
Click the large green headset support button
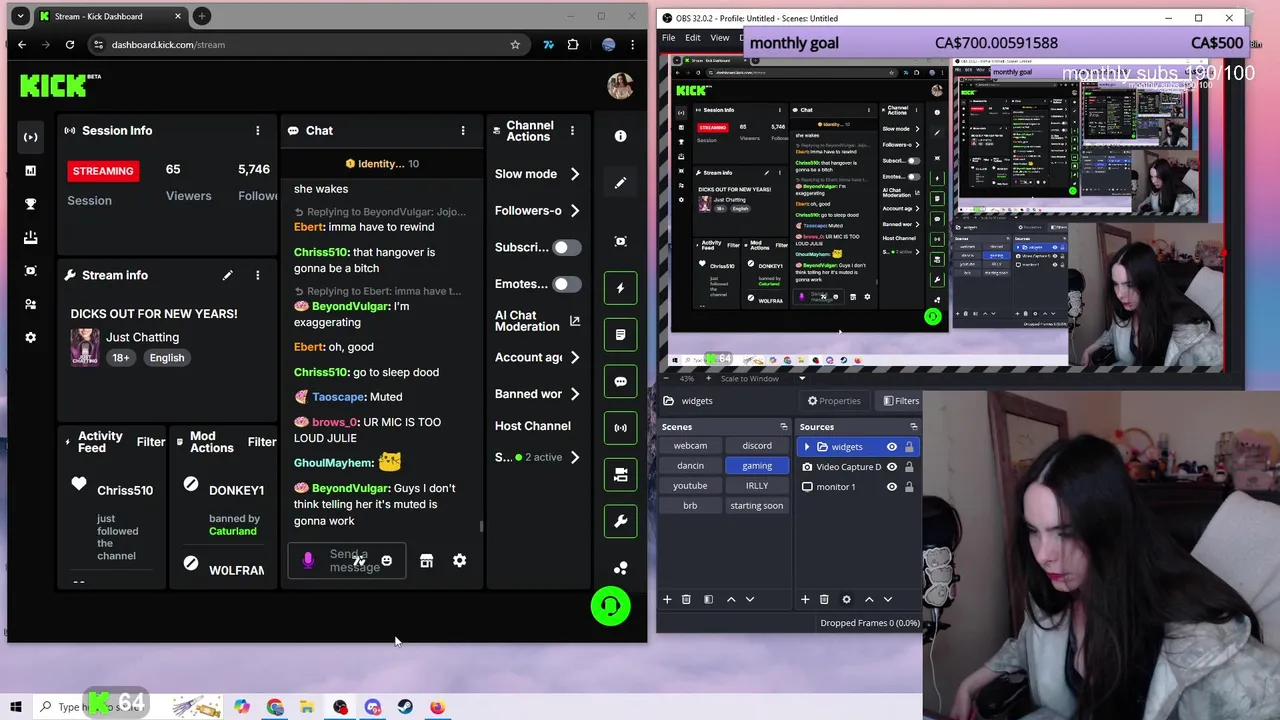(610, 606)
